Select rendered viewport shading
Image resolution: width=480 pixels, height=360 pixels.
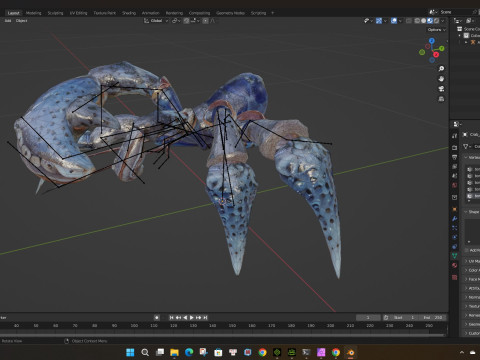click(x=436, y=21)
